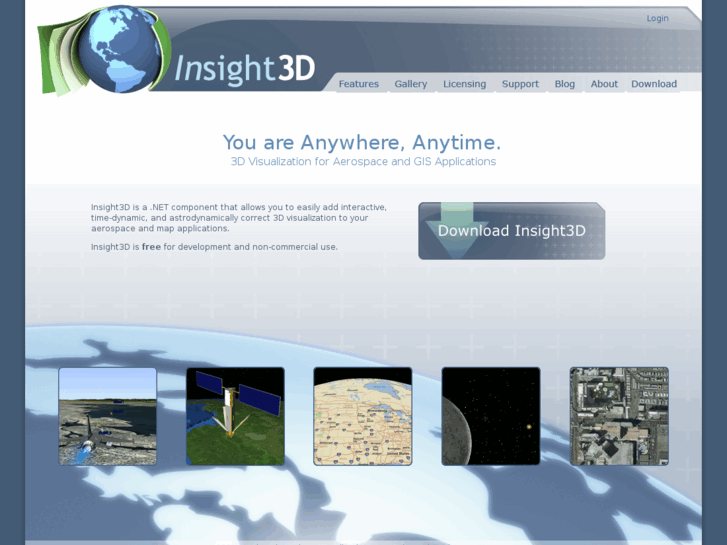Open the Login link
The height and width of the screenshot is (545, 727).
657,19
